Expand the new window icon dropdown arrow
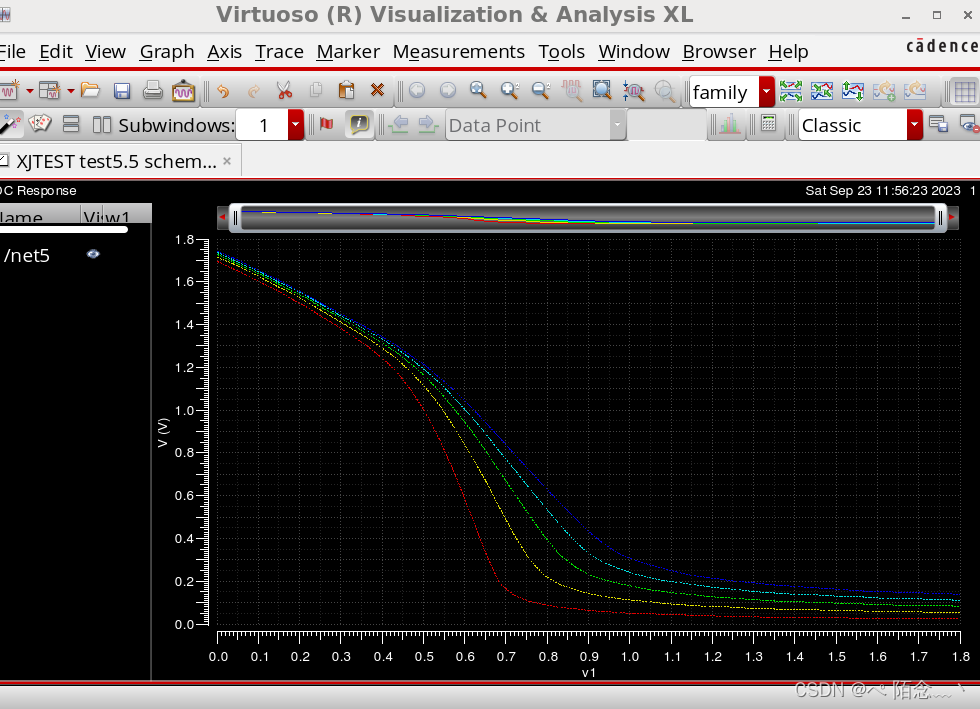This screenshot has width=980, height=709. point(29,91)
